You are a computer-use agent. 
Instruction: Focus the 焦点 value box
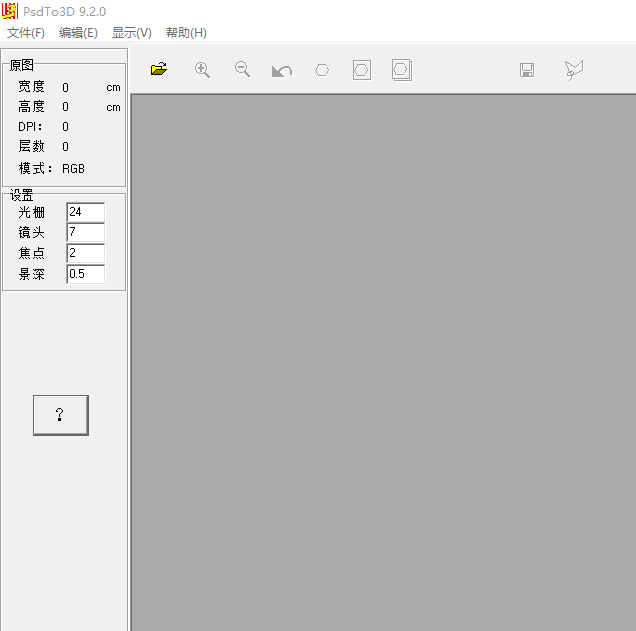point(85,253)
